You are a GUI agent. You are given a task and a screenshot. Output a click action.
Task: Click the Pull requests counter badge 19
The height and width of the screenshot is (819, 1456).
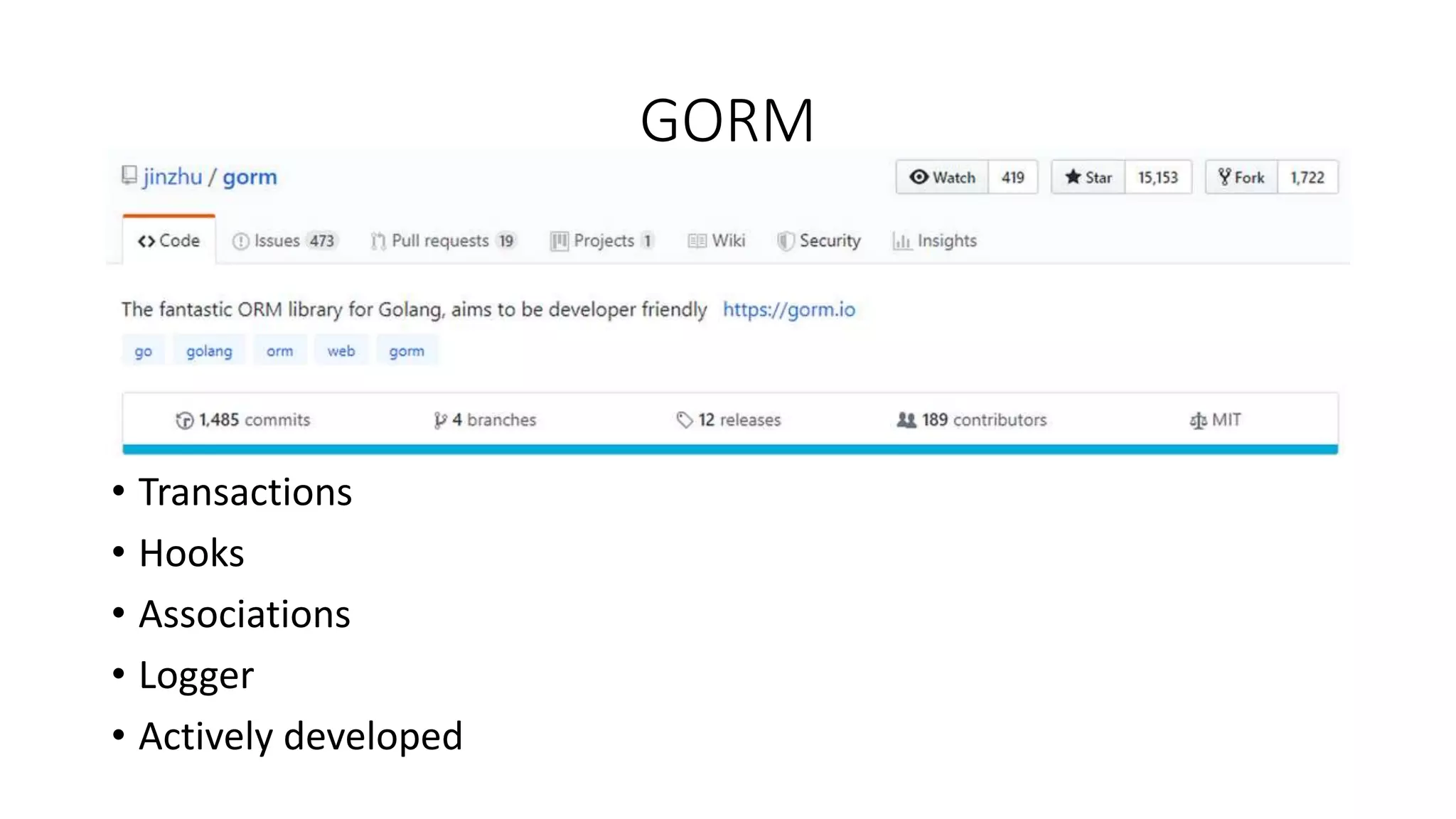click(x=506, y=241)
